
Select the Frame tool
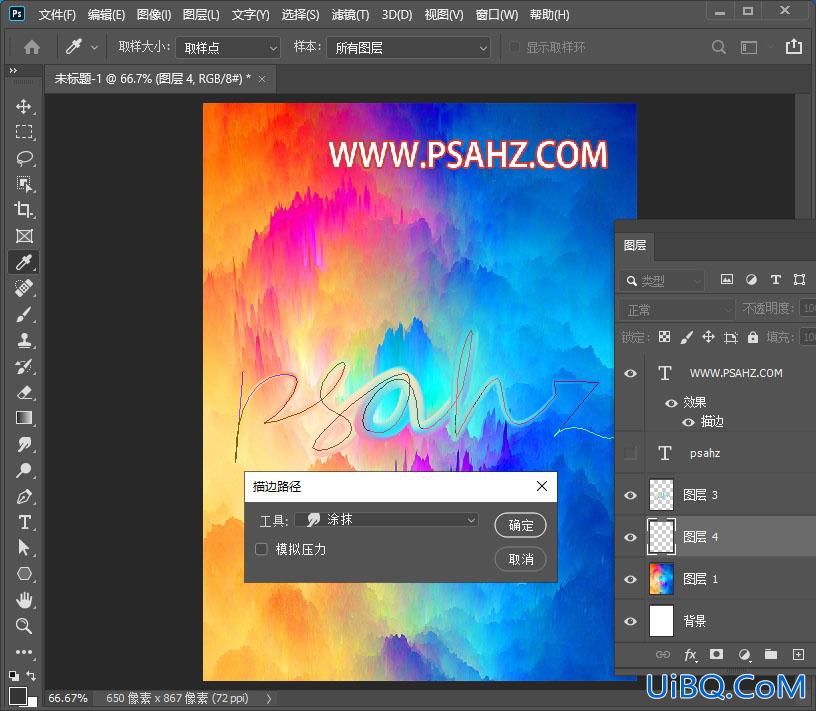tap(23, 236)
